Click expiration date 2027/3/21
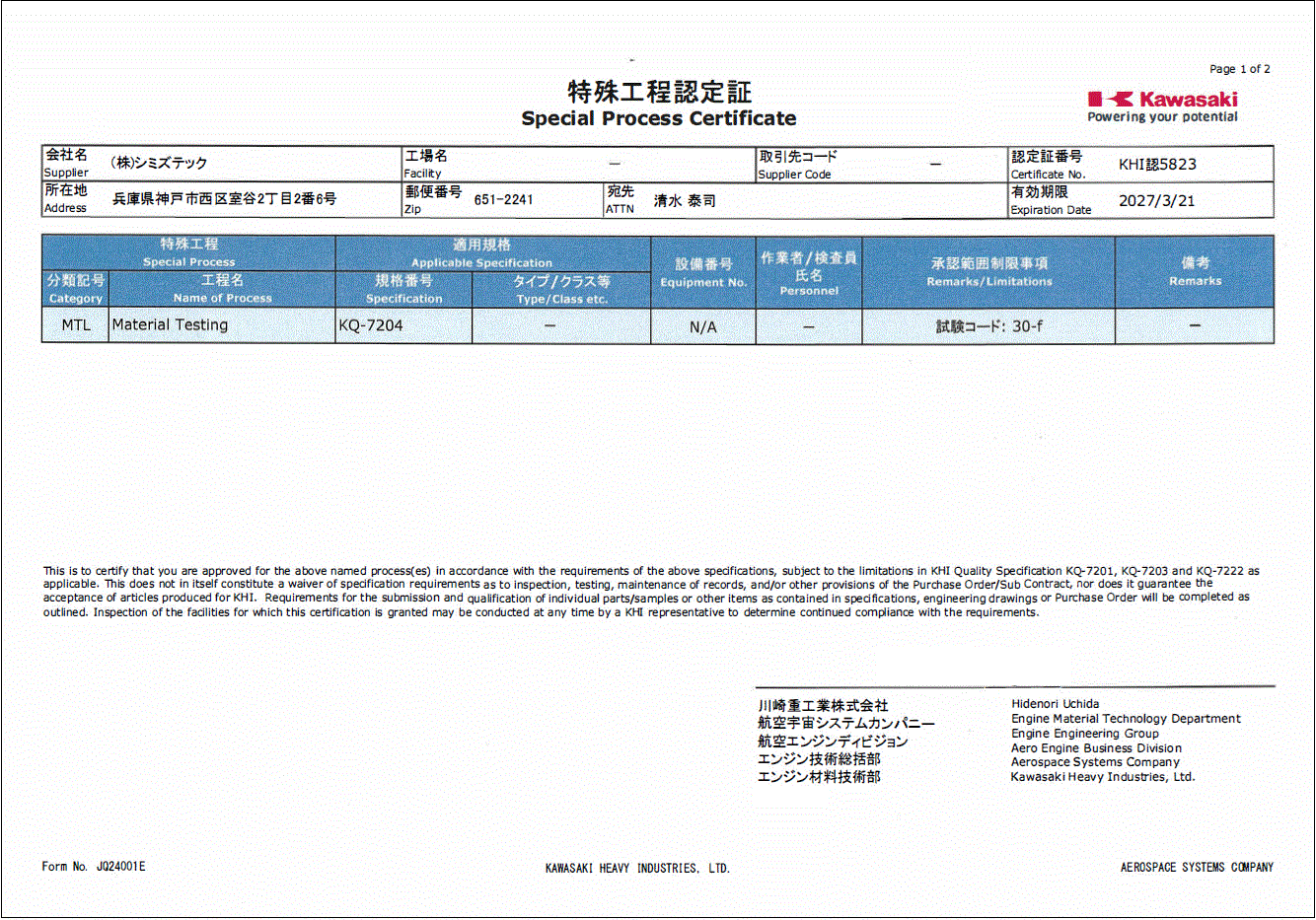 tap(1156, 200)
